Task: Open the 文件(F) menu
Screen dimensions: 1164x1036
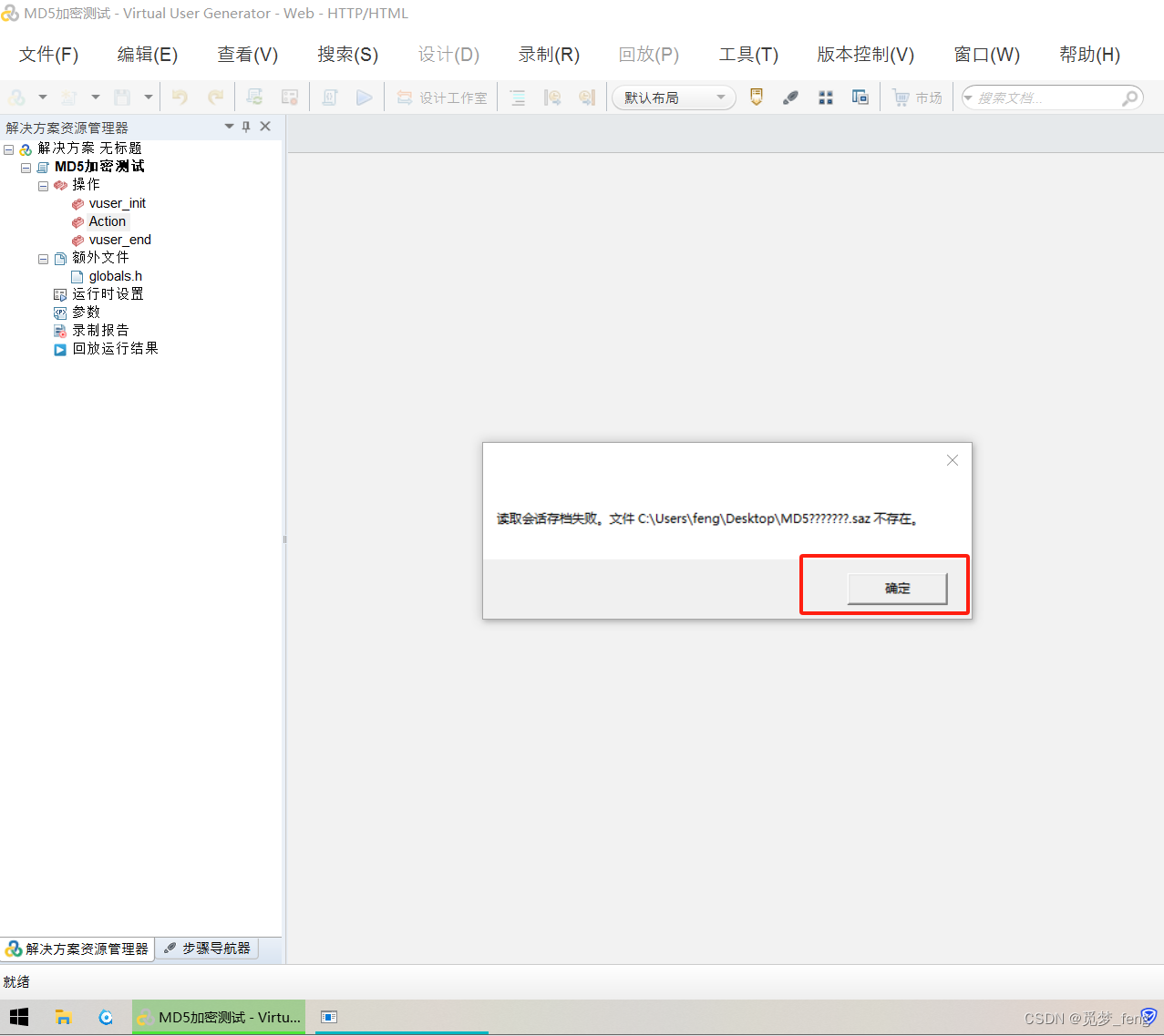Action: [49, 55]
